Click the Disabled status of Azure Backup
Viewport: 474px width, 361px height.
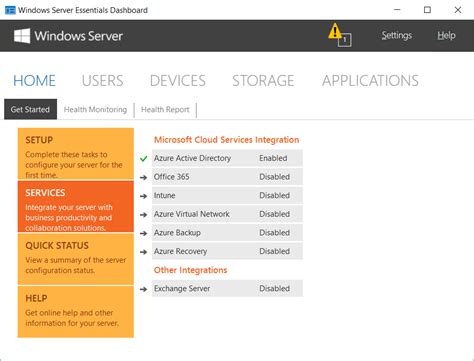click(275, 233)
